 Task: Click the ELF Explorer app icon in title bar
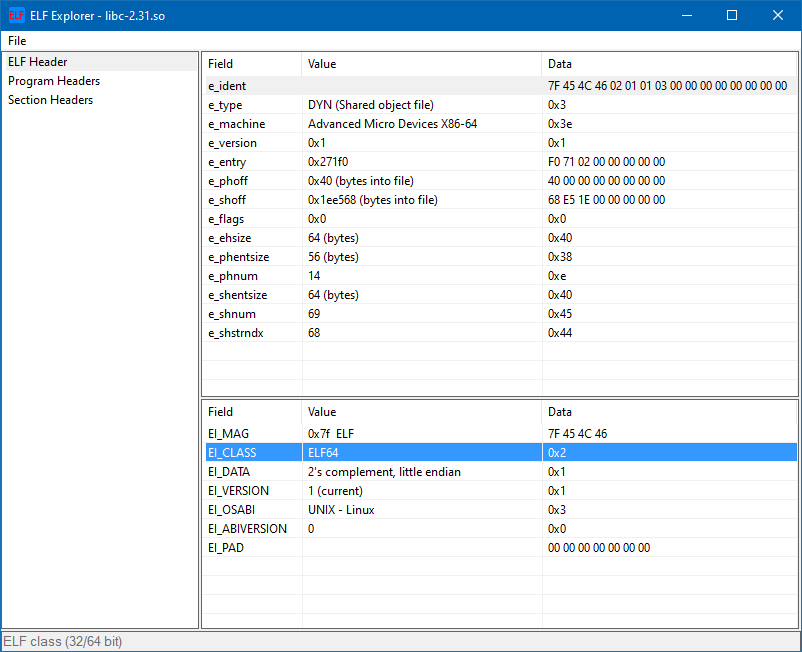click(x=16, y=15)
